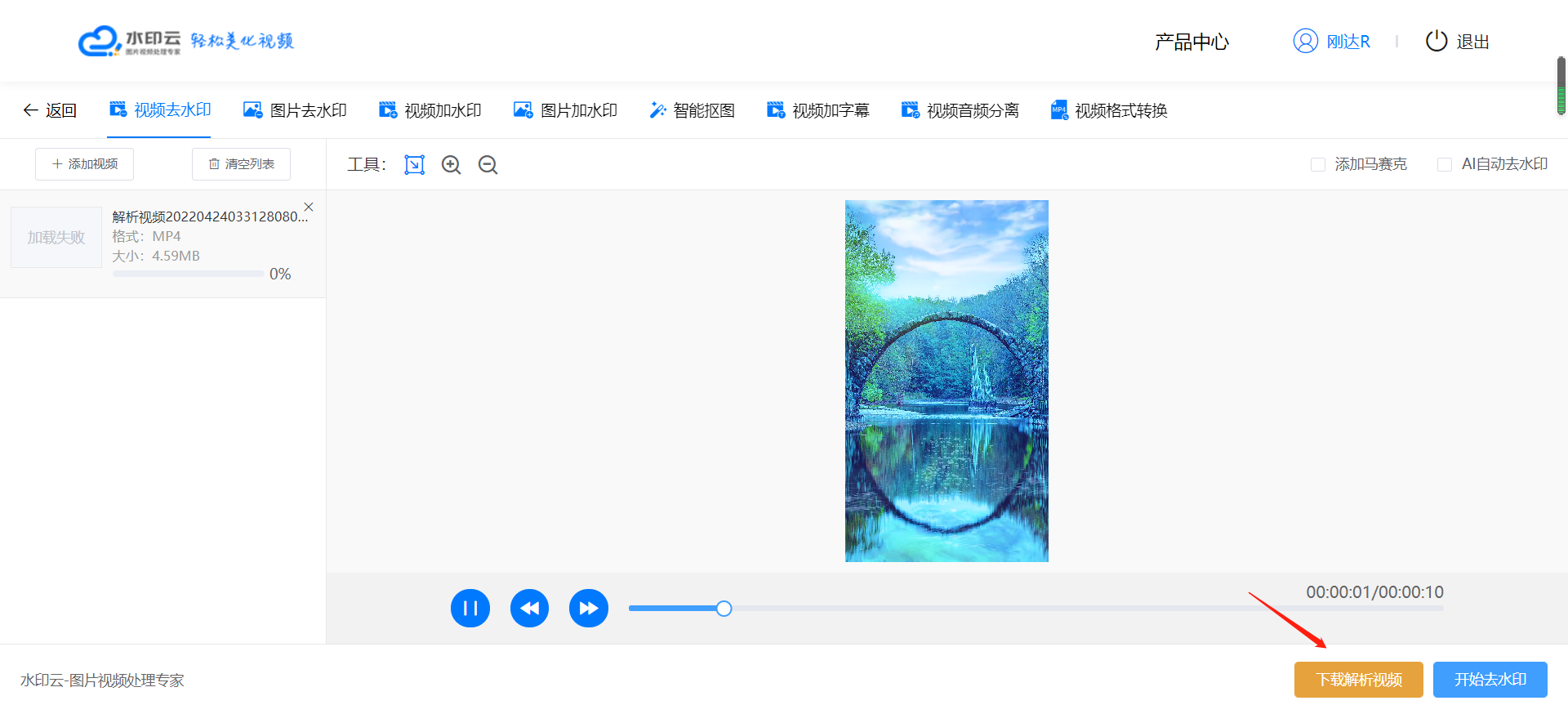Open the 刚达R account link

pos(1347,42)
